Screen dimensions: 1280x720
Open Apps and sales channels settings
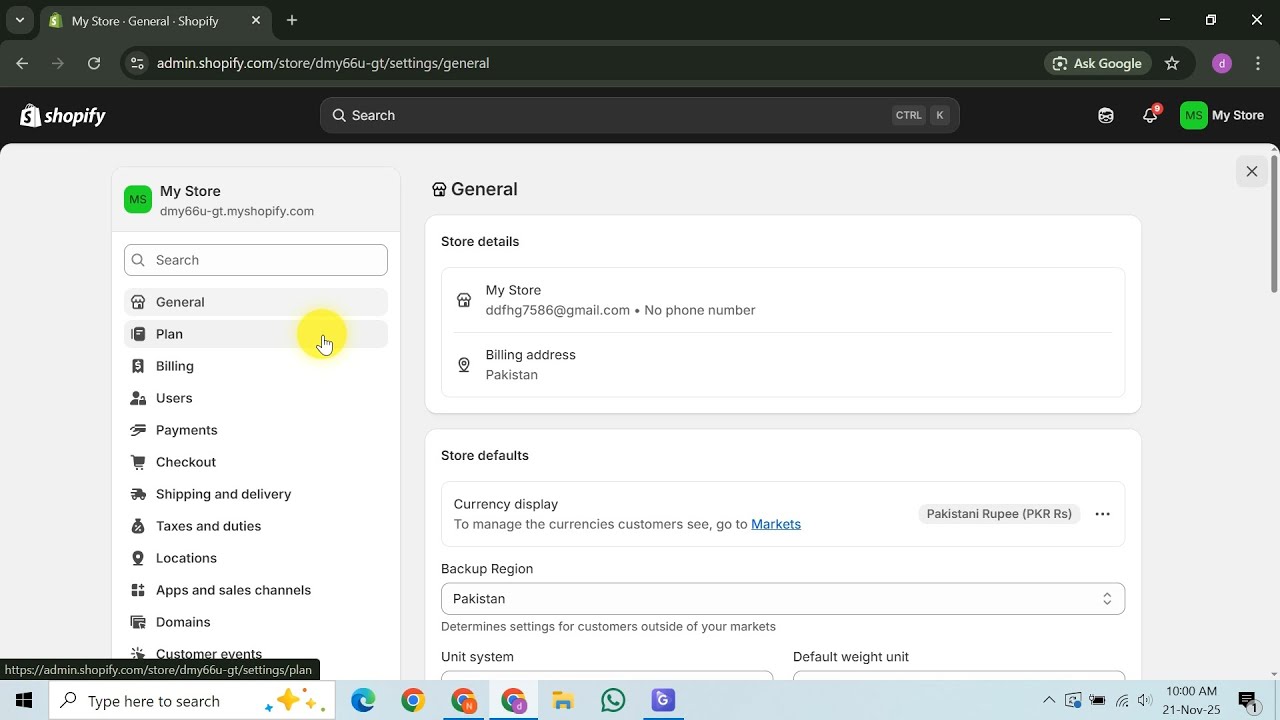256,590
